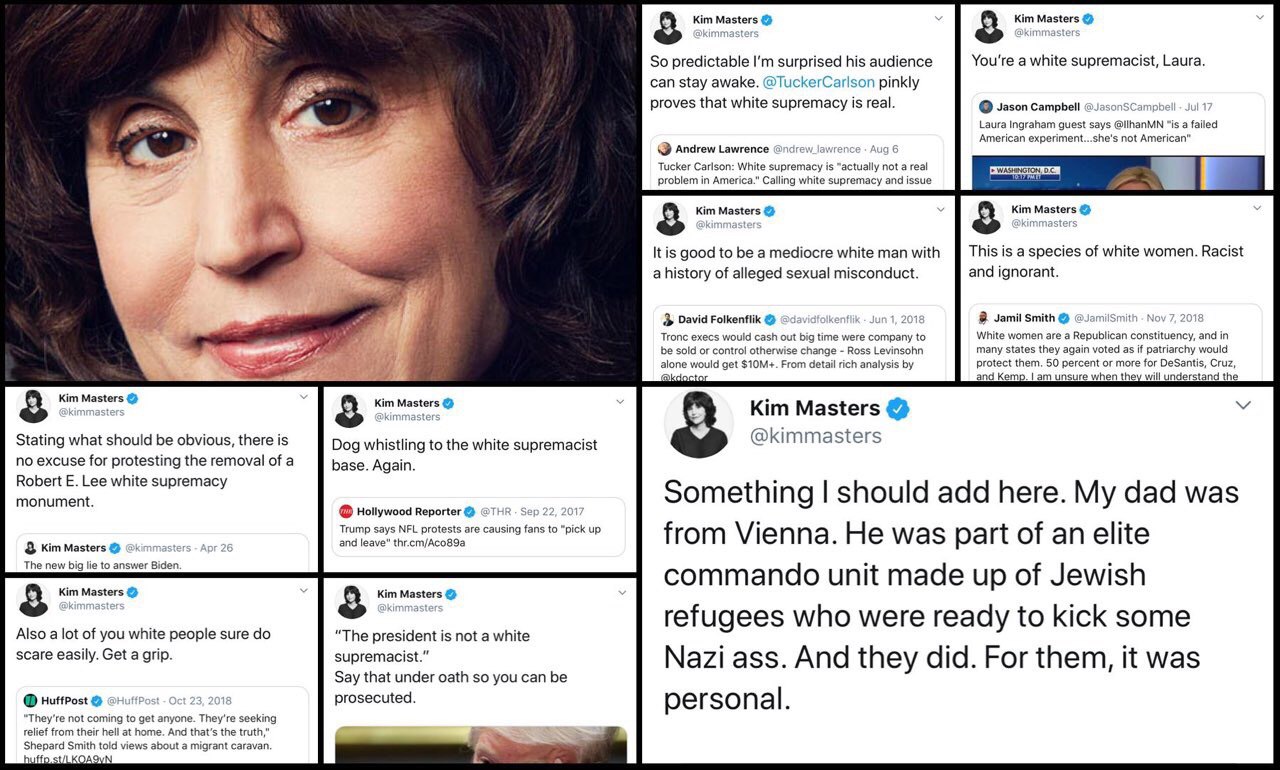Open the large portrait photo of the woman
1280x770 pixels.
tap(320, 190)
